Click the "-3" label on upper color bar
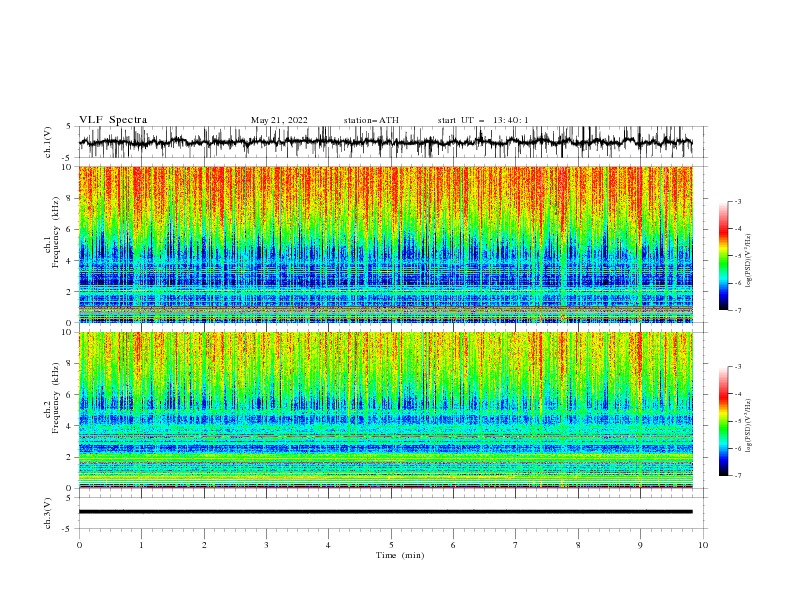This screenshot has width=792, height=612. coord(737,201)
